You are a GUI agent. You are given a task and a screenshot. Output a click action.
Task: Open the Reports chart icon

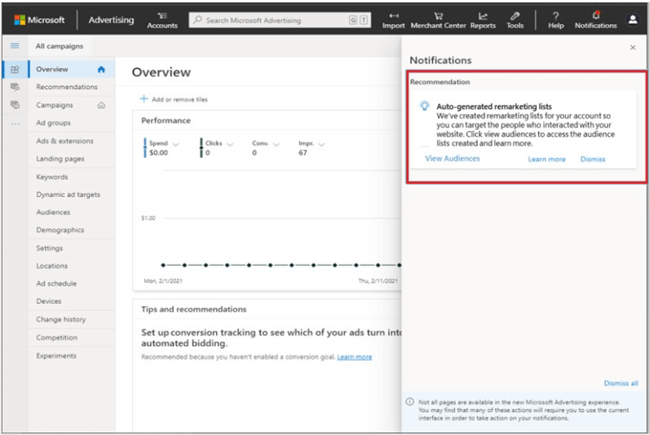pyautogui.click(x=483, y=15)
